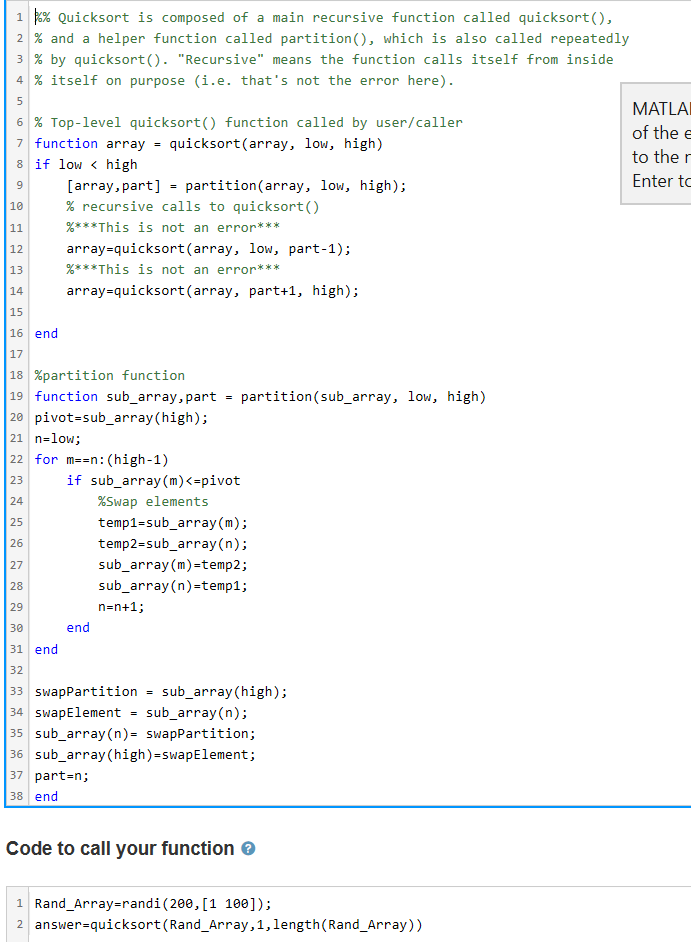The height and width of the screenshot is (942, 691).
Task: Click the 'n=n+1;' line
Action: (x=121, y=607)
